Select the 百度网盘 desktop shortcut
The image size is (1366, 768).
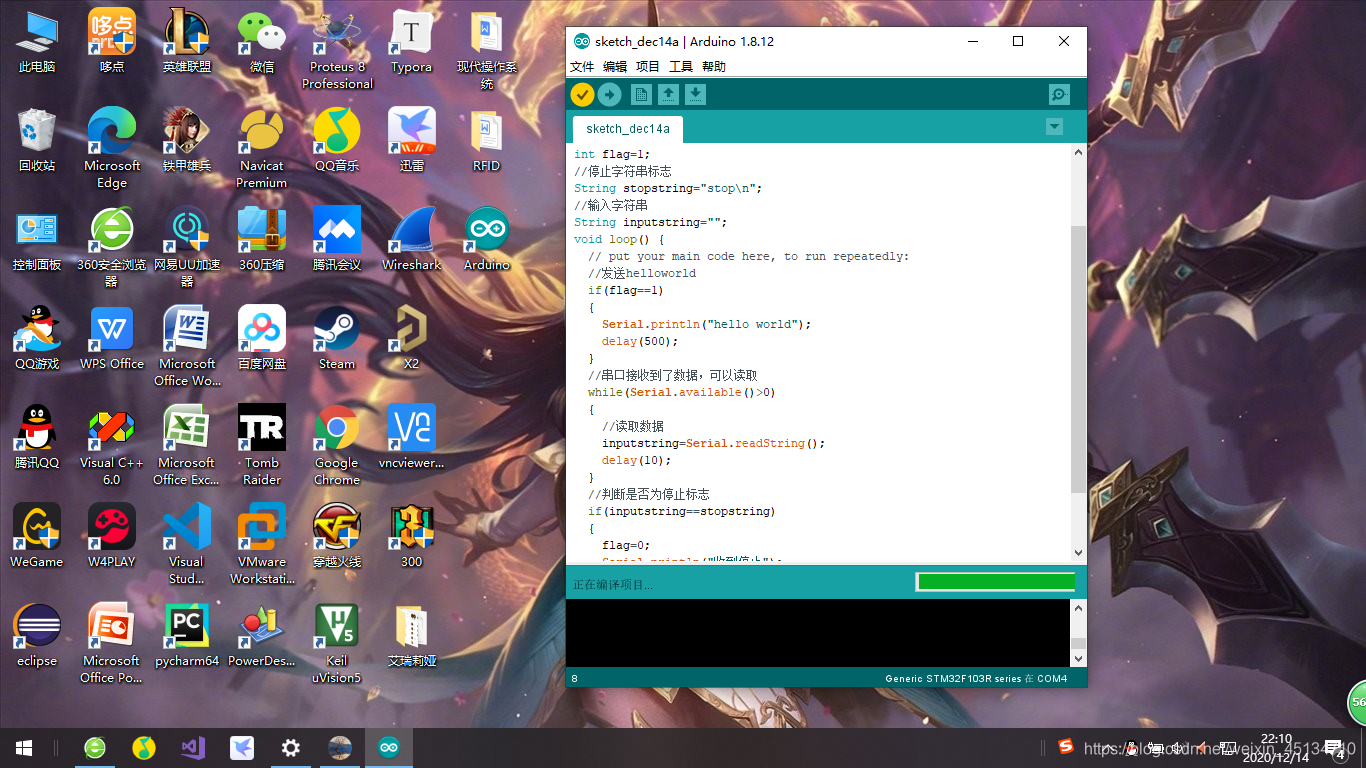pos(262,339)
